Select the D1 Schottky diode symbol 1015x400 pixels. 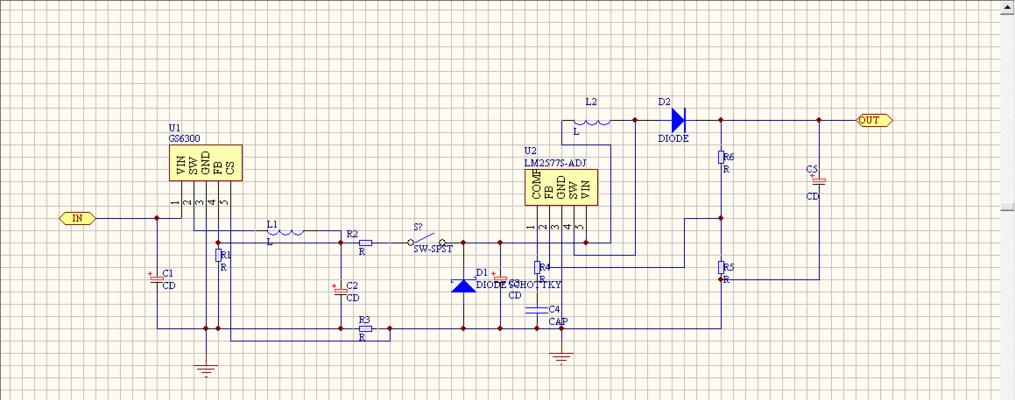coord(463,285)
